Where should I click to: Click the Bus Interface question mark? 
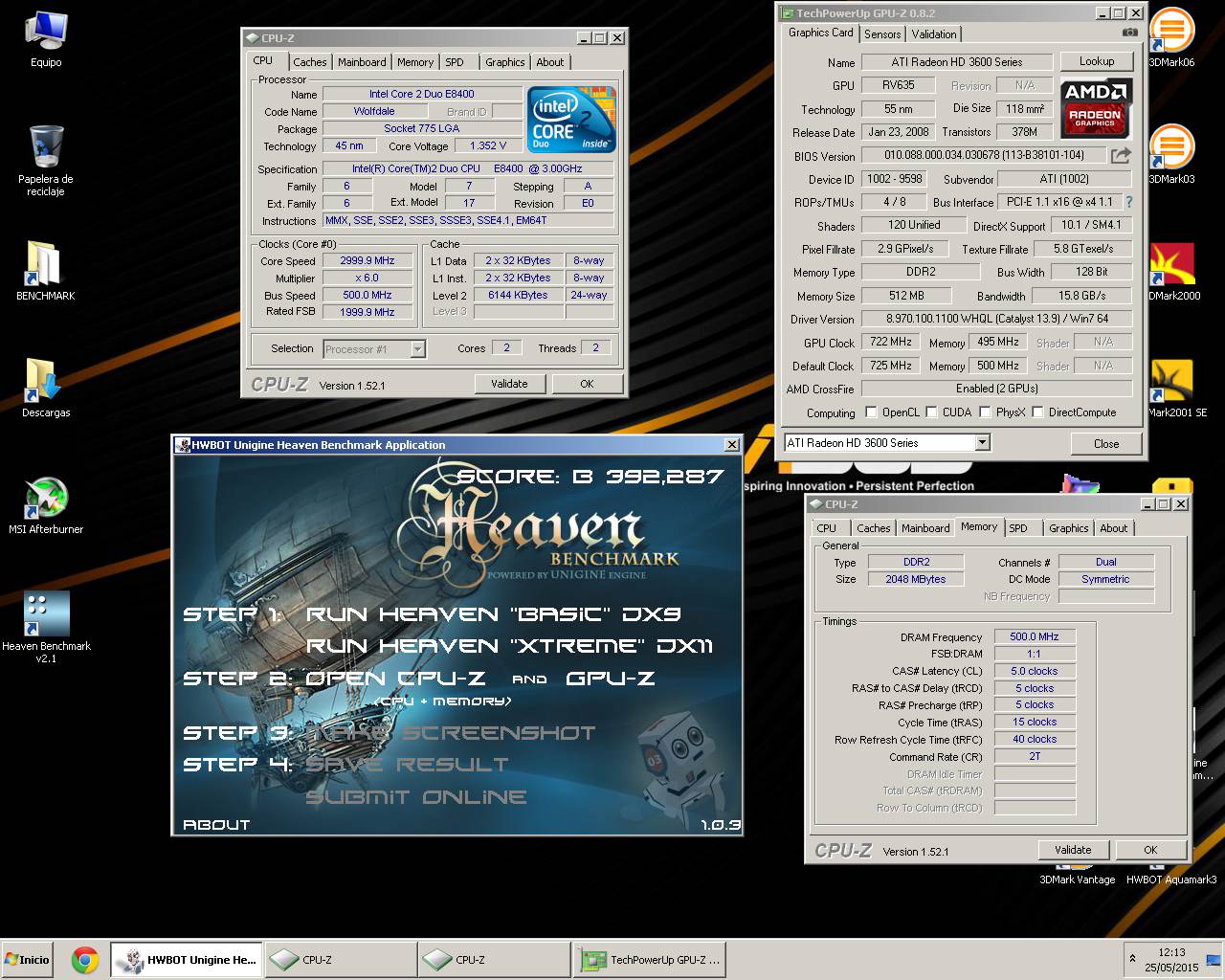[1128, 202]
